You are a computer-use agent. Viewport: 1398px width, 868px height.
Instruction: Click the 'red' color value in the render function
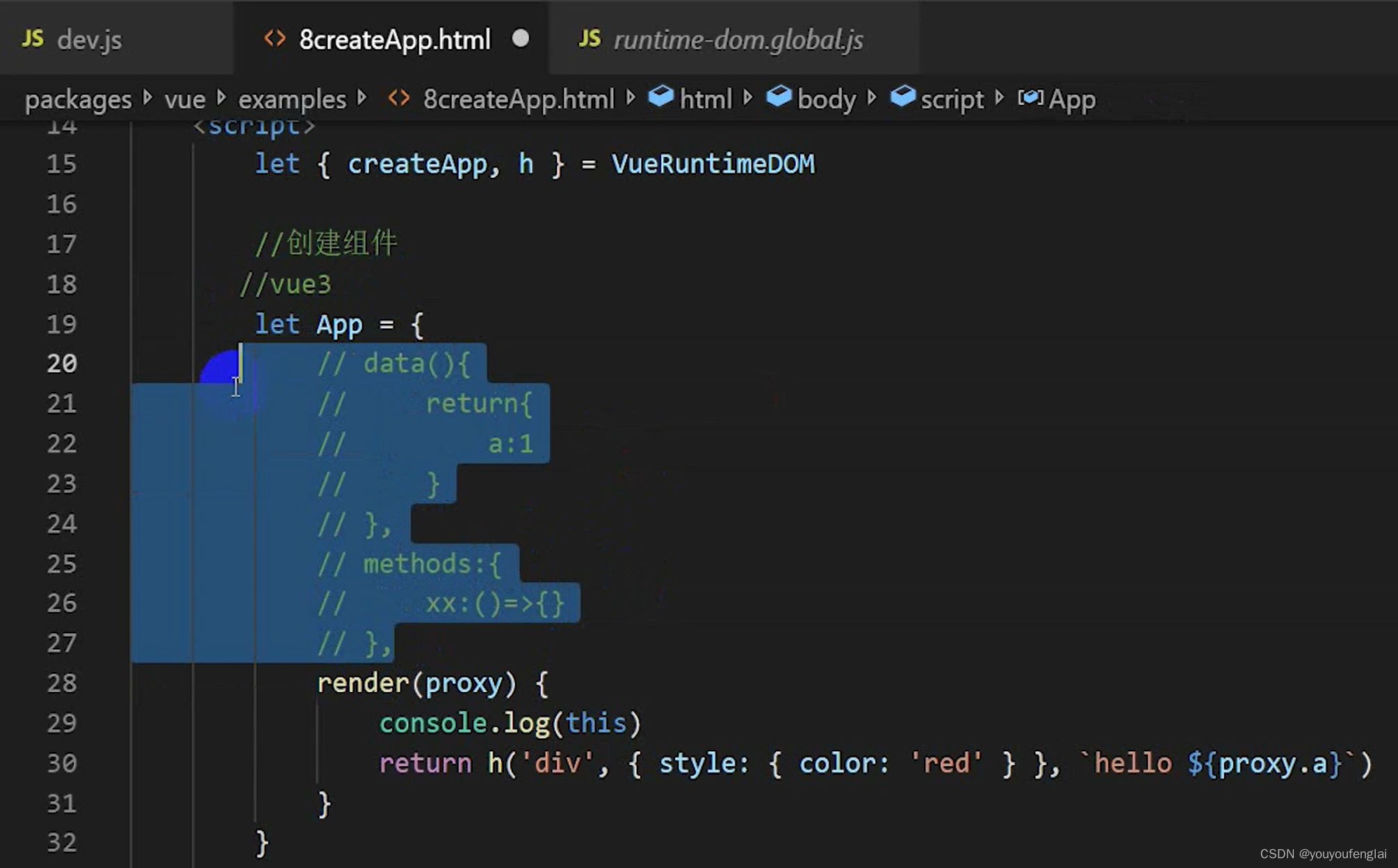click(945, 763)
